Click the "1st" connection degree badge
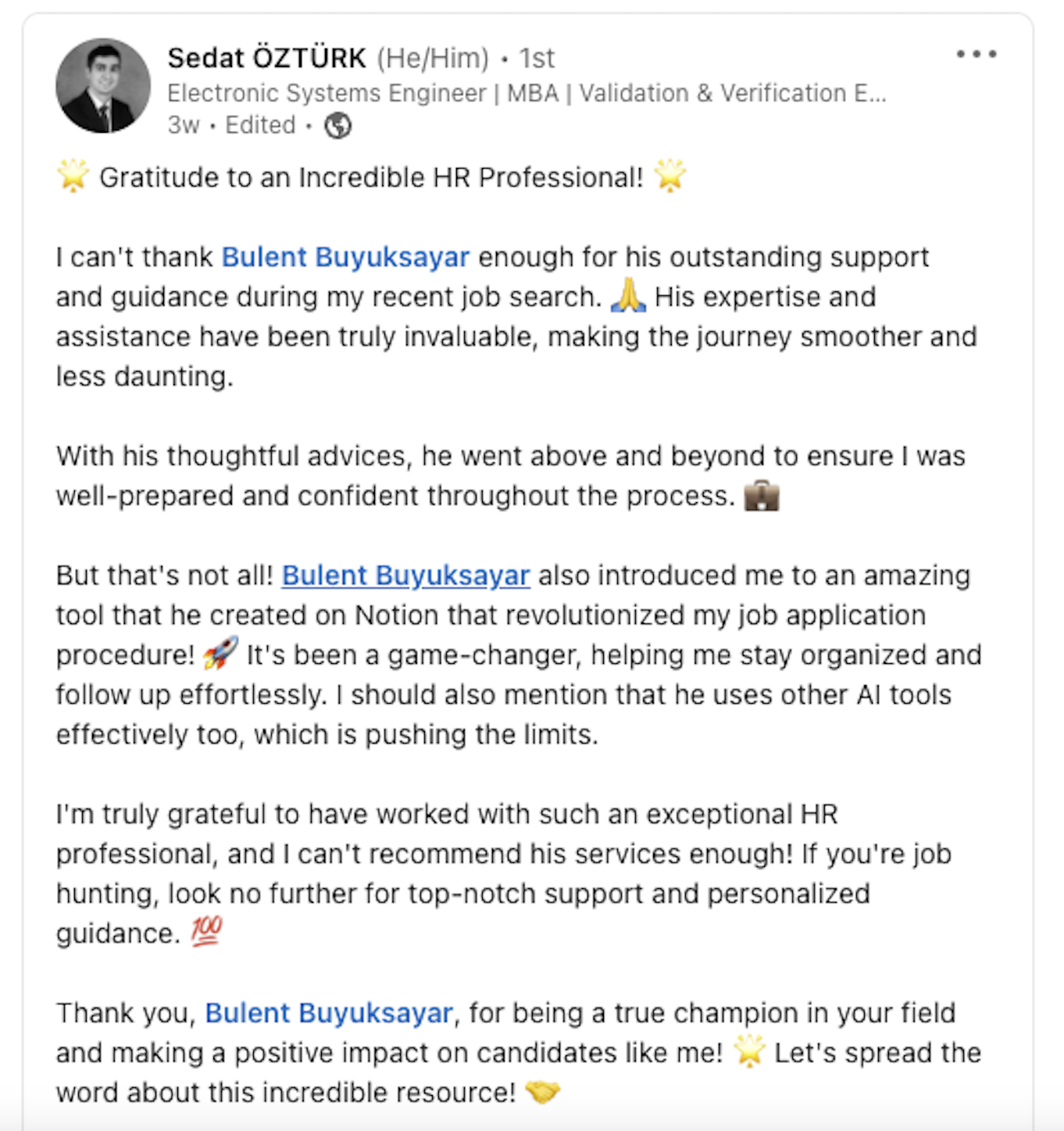The width and height of the screenshot is (1064, 1131). coord(537,58)
